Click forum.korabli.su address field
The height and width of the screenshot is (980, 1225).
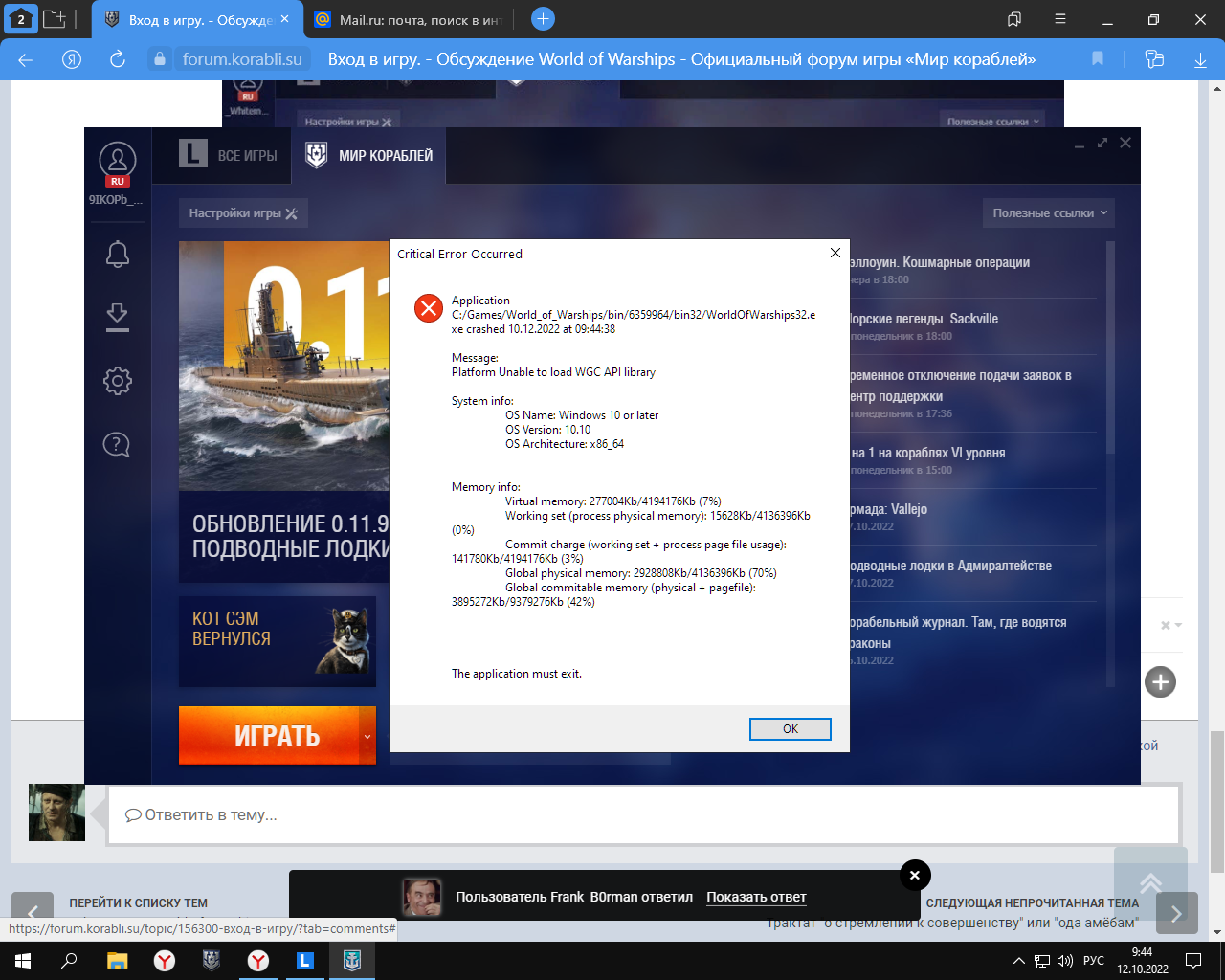click(242, 59)
